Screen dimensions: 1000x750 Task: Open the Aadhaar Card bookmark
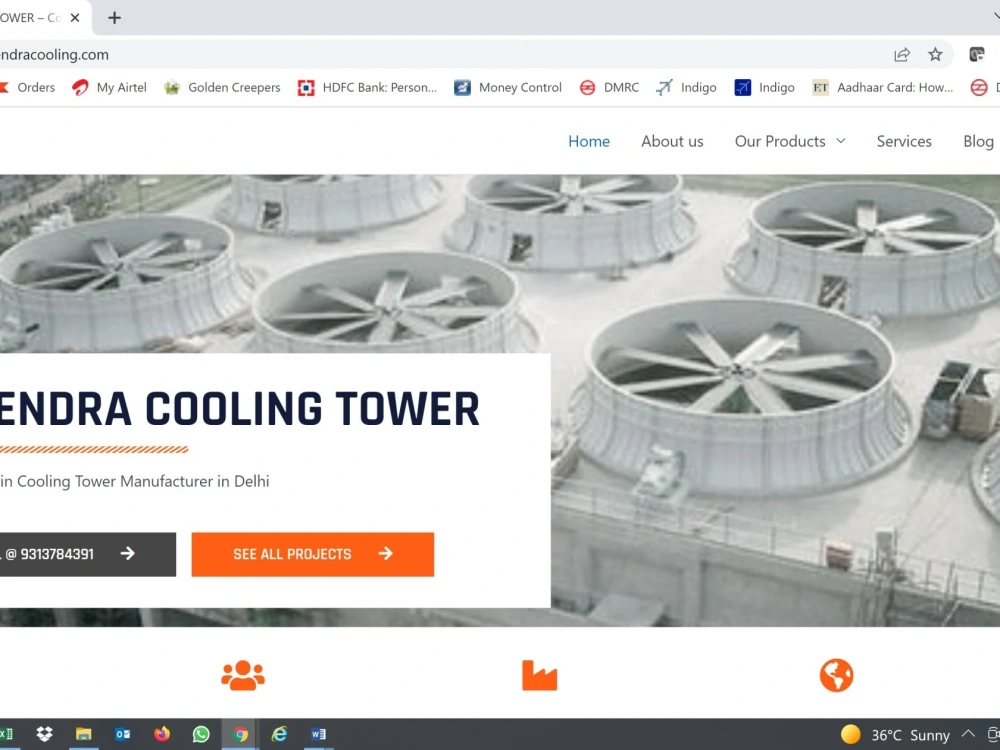883,87
